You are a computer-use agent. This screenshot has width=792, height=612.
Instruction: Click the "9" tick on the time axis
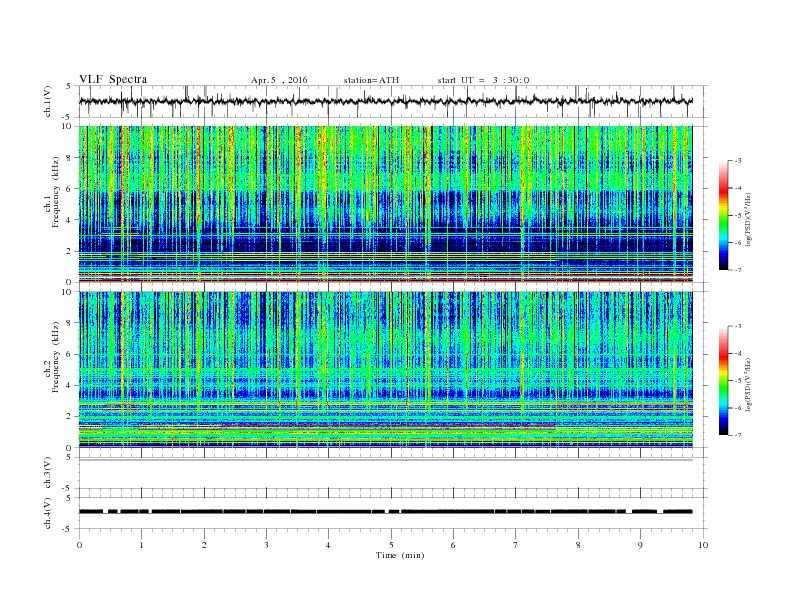click(x=640, y=545)
